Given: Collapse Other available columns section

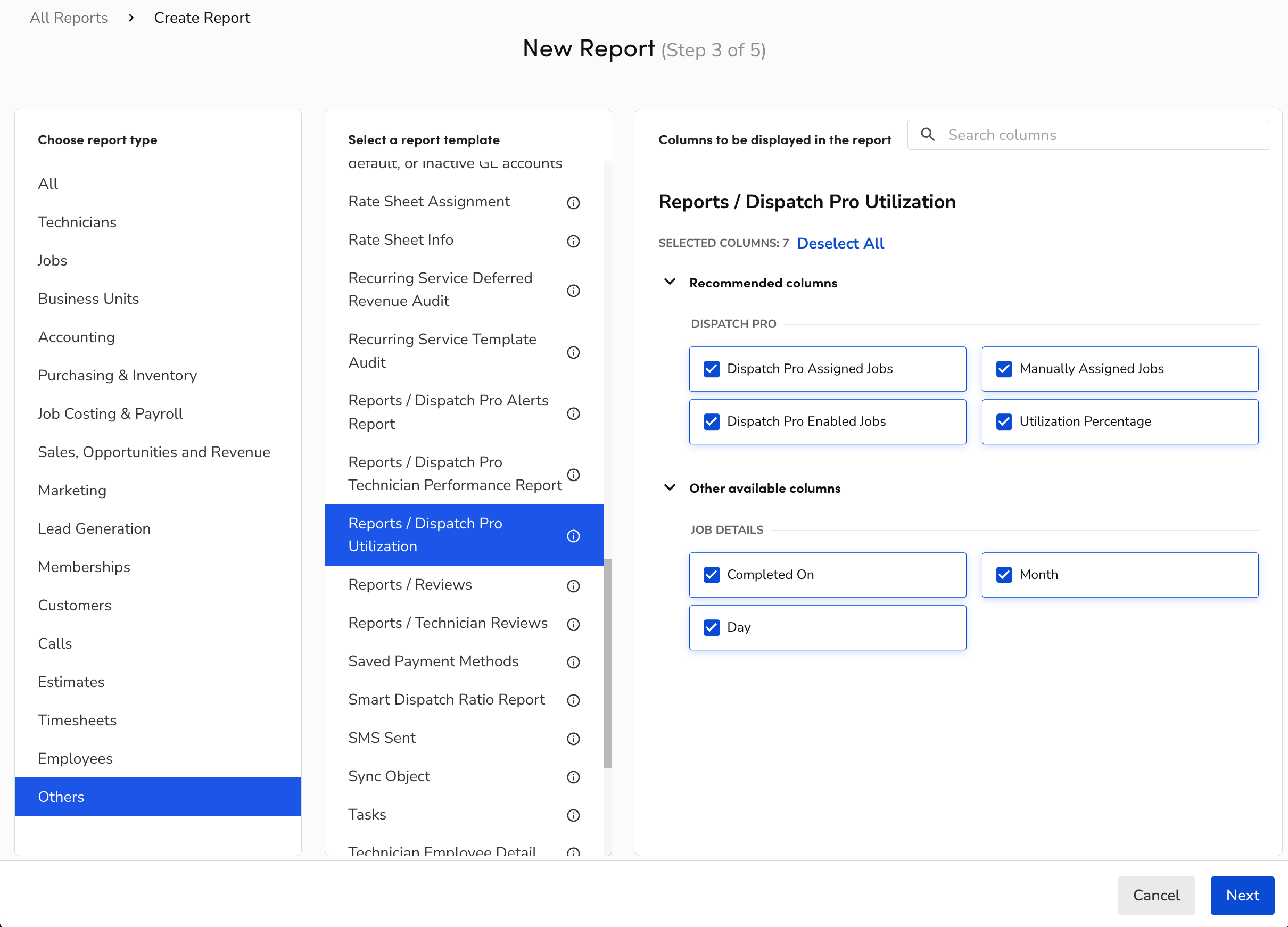Looking at the screenshot, I should (670, 487).
